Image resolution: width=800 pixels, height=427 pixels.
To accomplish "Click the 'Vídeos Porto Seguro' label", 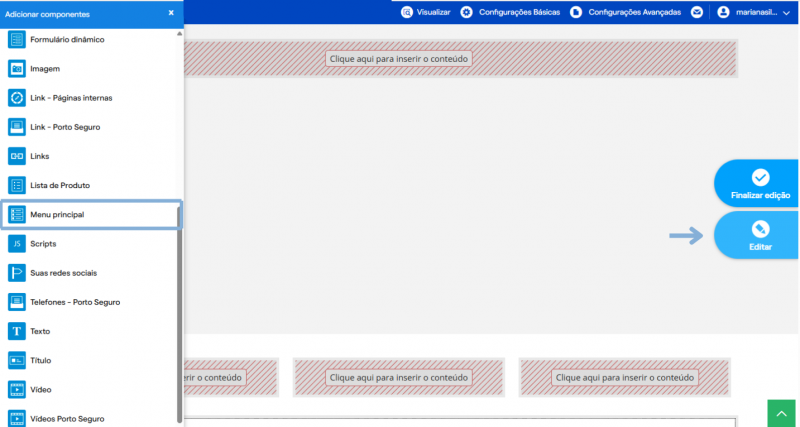I will tap(67, 419).
